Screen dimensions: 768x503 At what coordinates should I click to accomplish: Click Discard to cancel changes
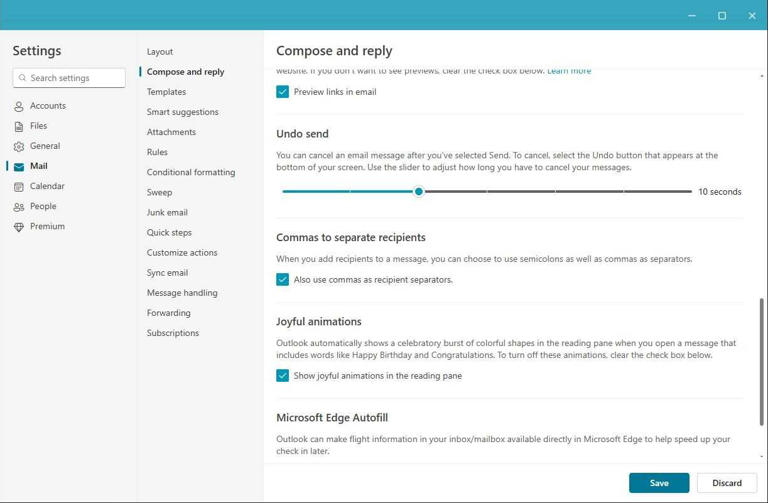pos(726,483)
